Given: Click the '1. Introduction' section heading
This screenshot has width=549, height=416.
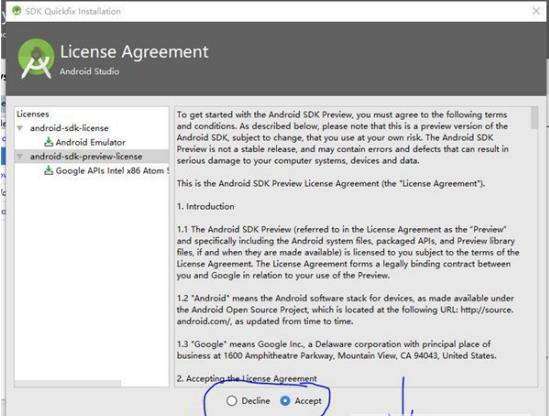Looking at the screenshot, I should tap(206, 206).
